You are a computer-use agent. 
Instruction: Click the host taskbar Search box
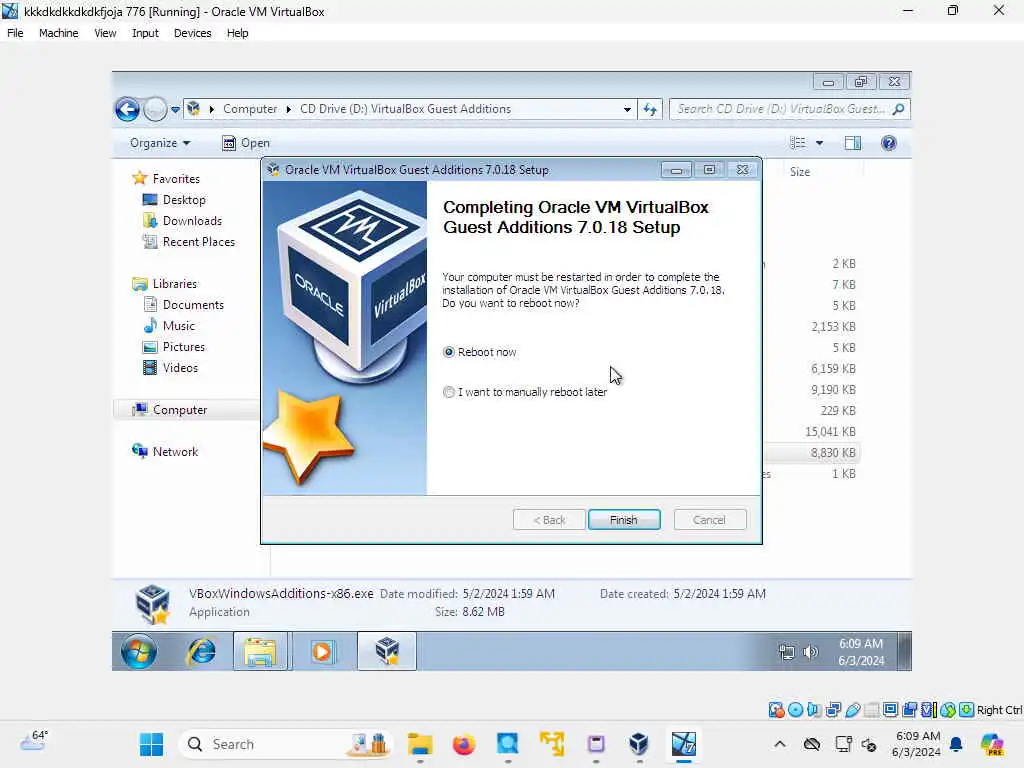[x=285, y=744]
